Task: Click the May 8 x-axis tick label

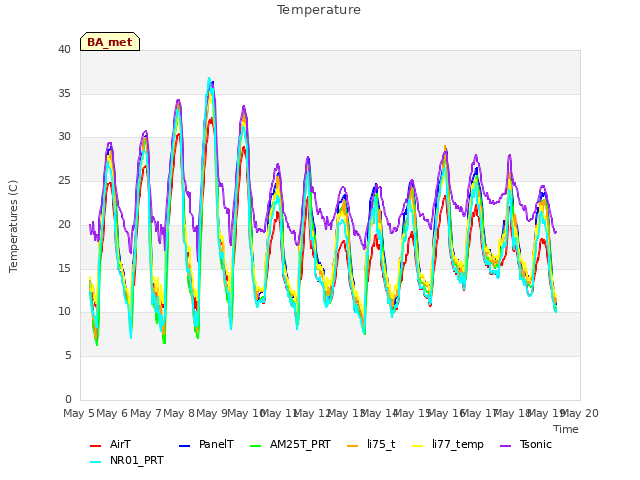Action: pos(179,413)
